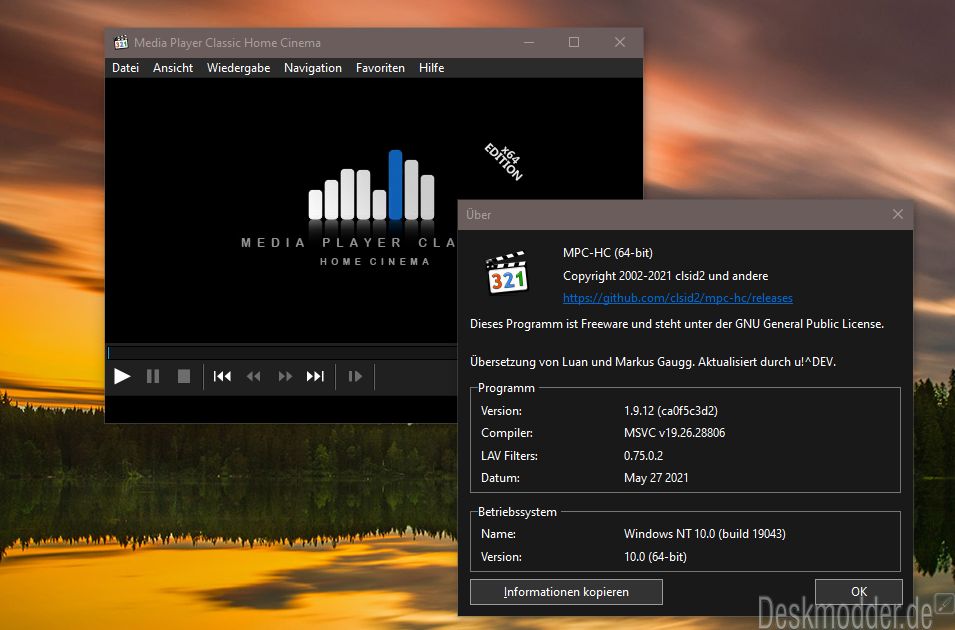Click the frame-step icon
The height and width of the screenshot is (630, 955).
click(x=355, y=377)
